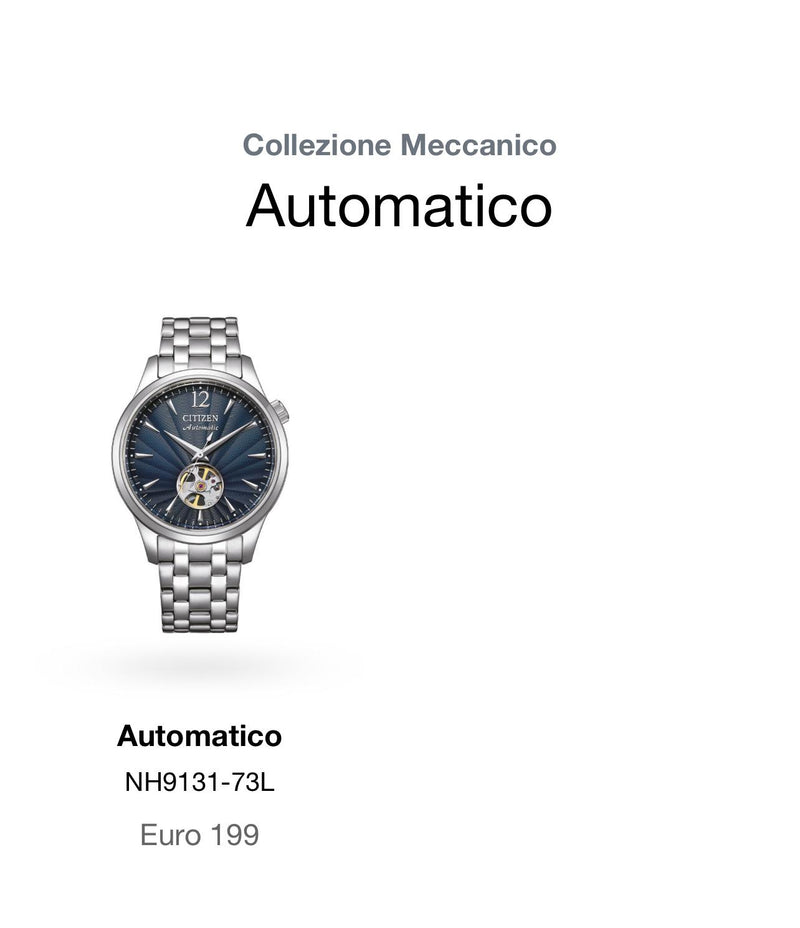Screen dimensions: 800x928
Task: Click the watch's open-heart balance wheel window
Action: (201, 486)
